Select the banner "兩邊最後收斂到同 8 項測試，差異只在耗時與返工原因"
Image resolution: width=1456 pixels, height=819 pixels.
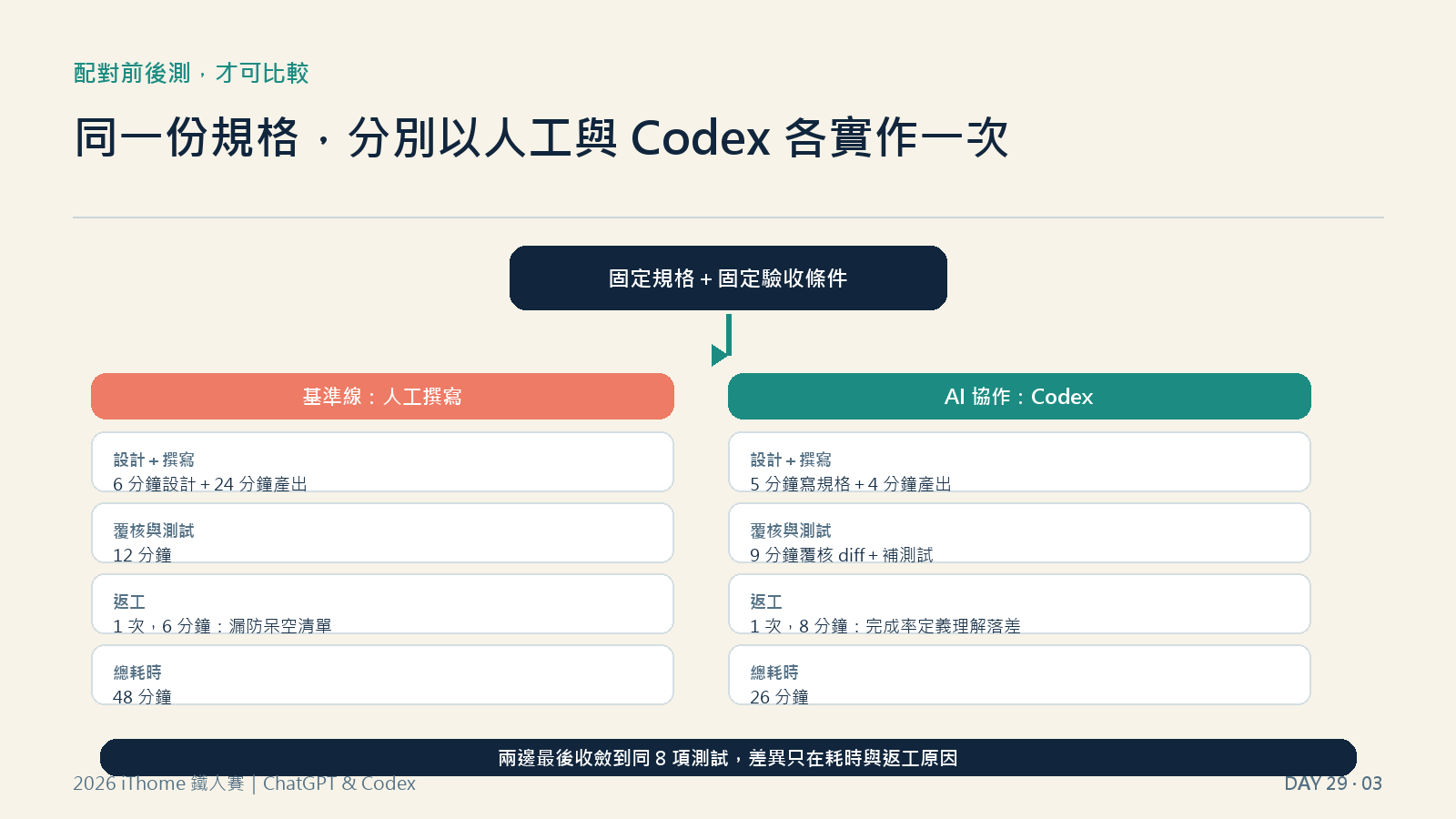click(x=728, y=757)
